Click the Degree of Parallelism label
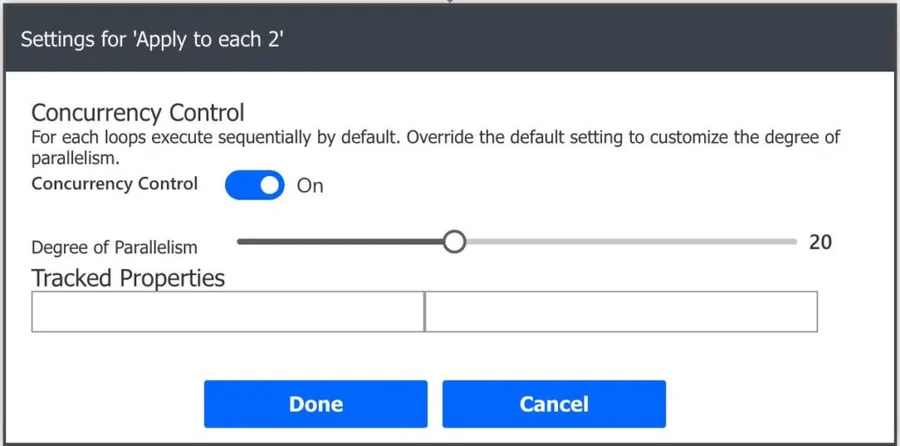 pos(115,247)
